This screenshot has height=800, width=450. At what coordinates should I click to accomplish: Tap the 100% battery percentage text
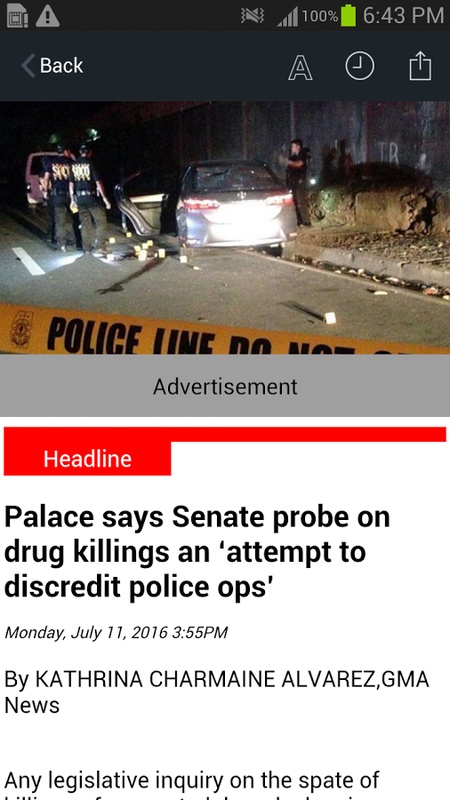tap(320, 16)
